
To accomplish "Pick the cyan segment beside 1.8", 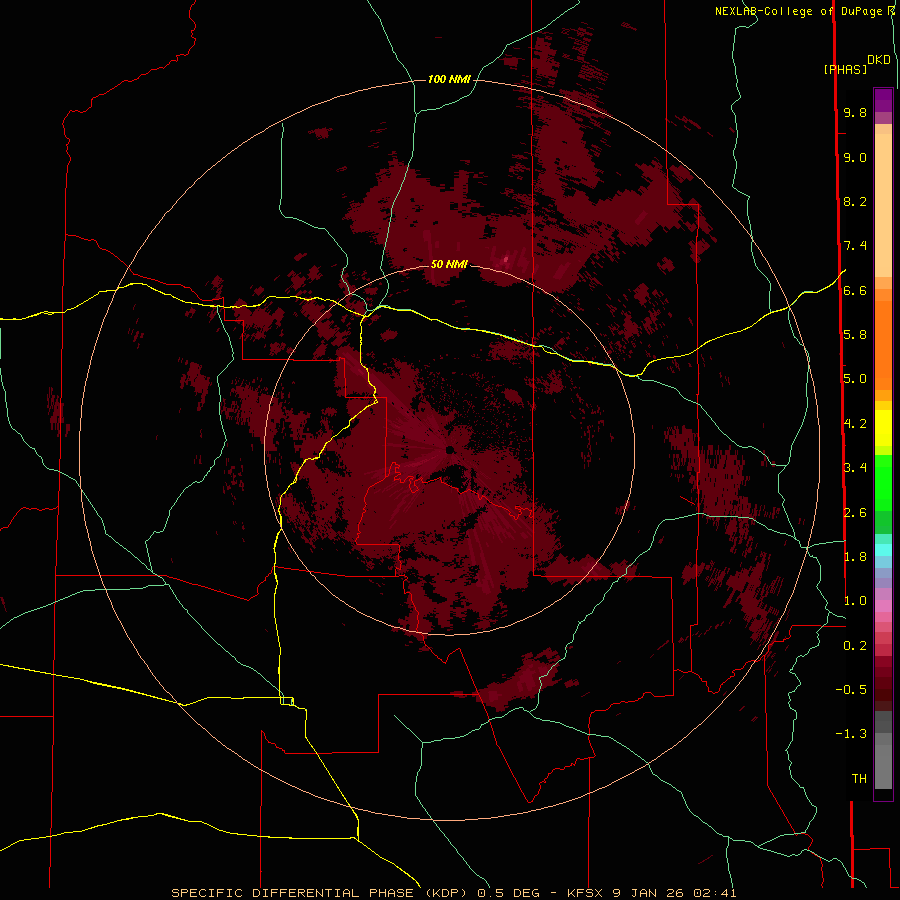I will pos(883,550).
